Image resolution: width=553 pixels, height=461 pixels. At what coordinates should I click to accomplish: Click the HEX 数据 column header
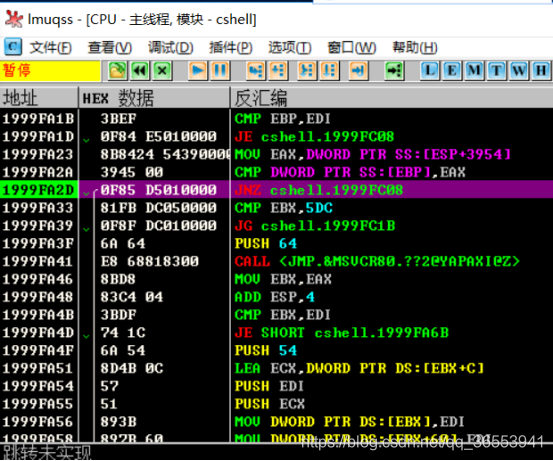(x=154, y=98)
